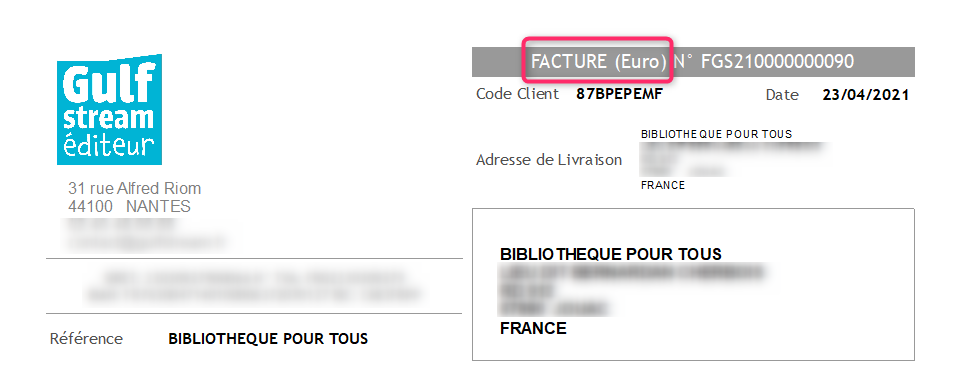Click the Code Client label
This screenshot has width=959, height=384.
(x=517, y=94)
